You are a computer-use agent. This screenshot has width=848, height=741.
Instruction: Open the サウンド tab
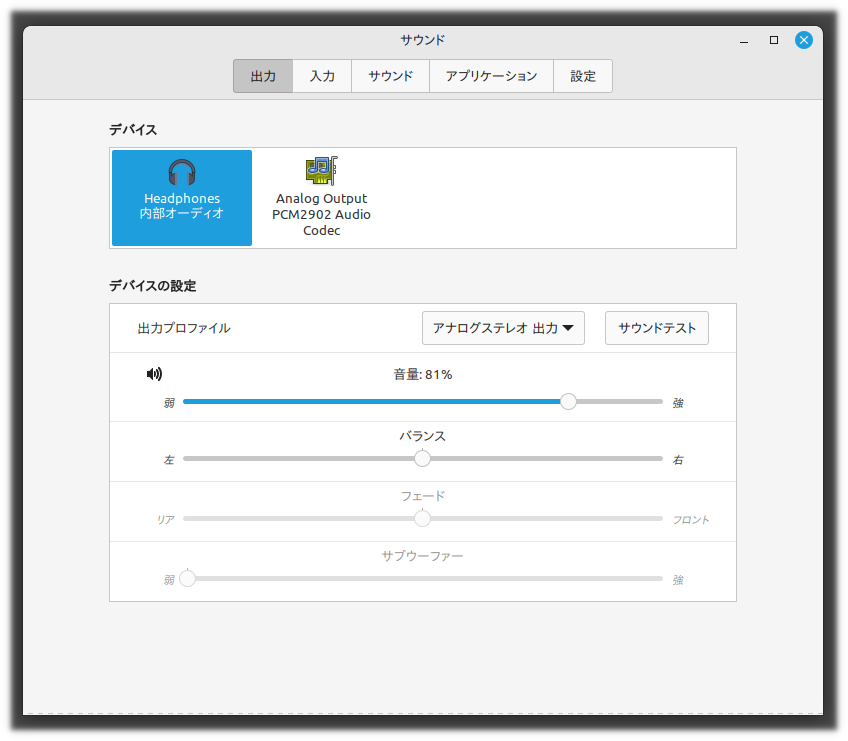[390, 76]
